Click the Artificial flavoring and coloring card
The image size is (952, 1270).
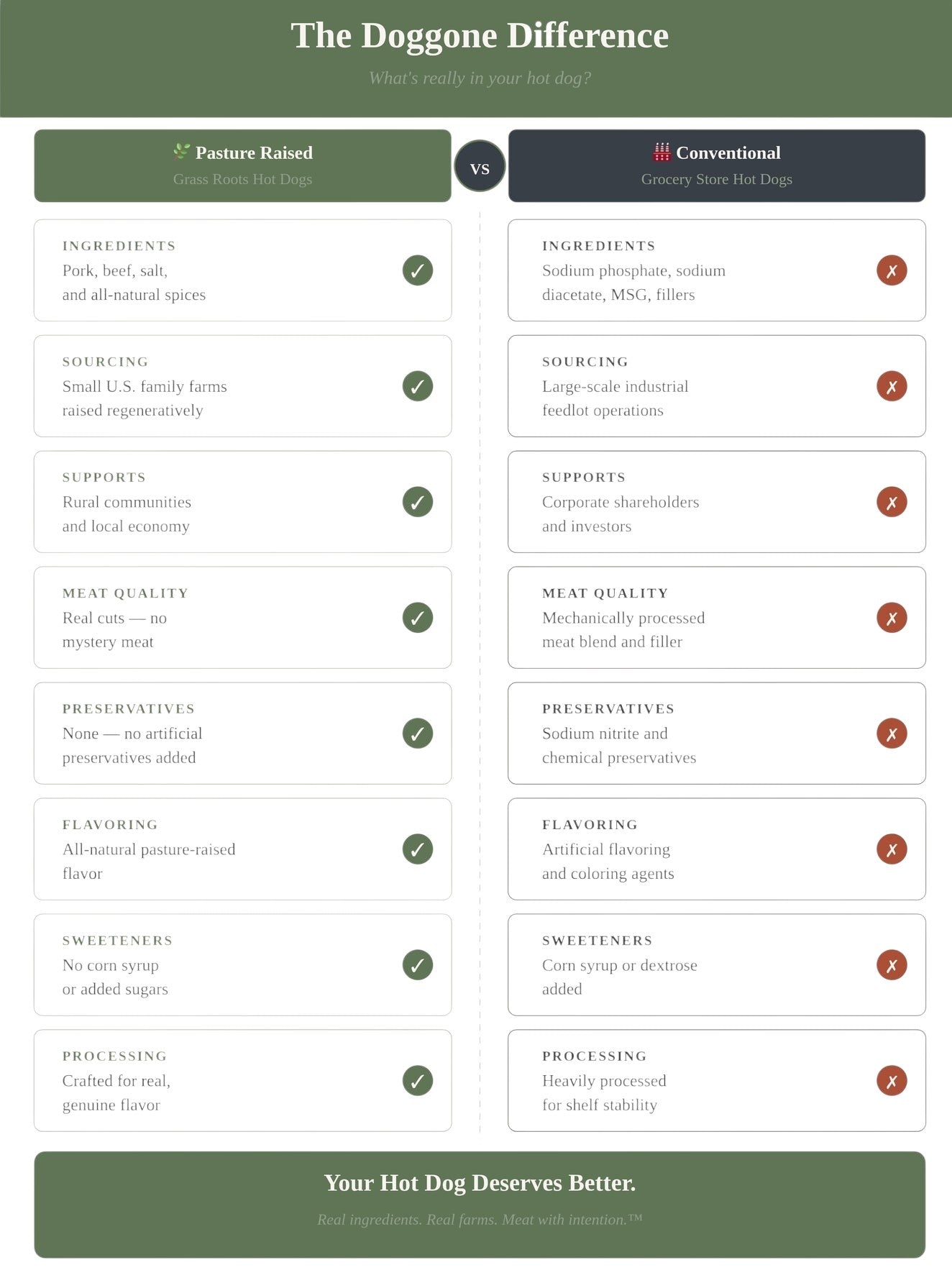coord(717,849)
